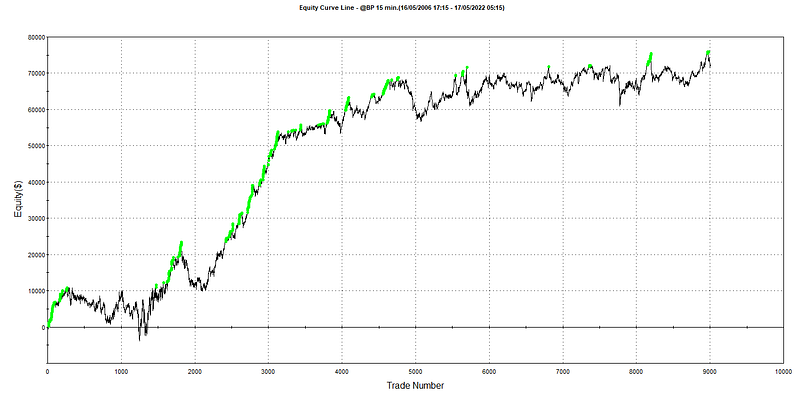Click the 0 tick on the Trade Number axis
Viewport: 800px width, 394px height.
[47, 371]
